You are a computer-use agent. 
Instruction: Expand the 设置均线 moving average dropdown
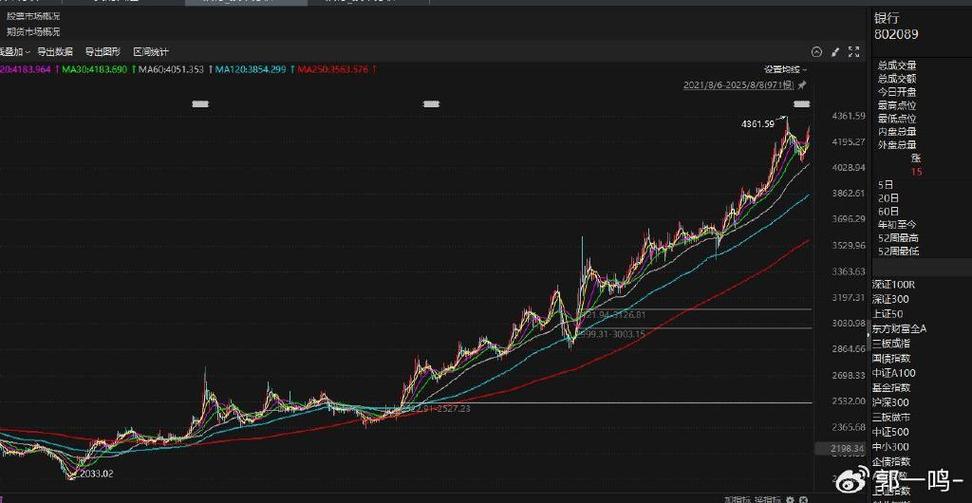coord(786,69)
